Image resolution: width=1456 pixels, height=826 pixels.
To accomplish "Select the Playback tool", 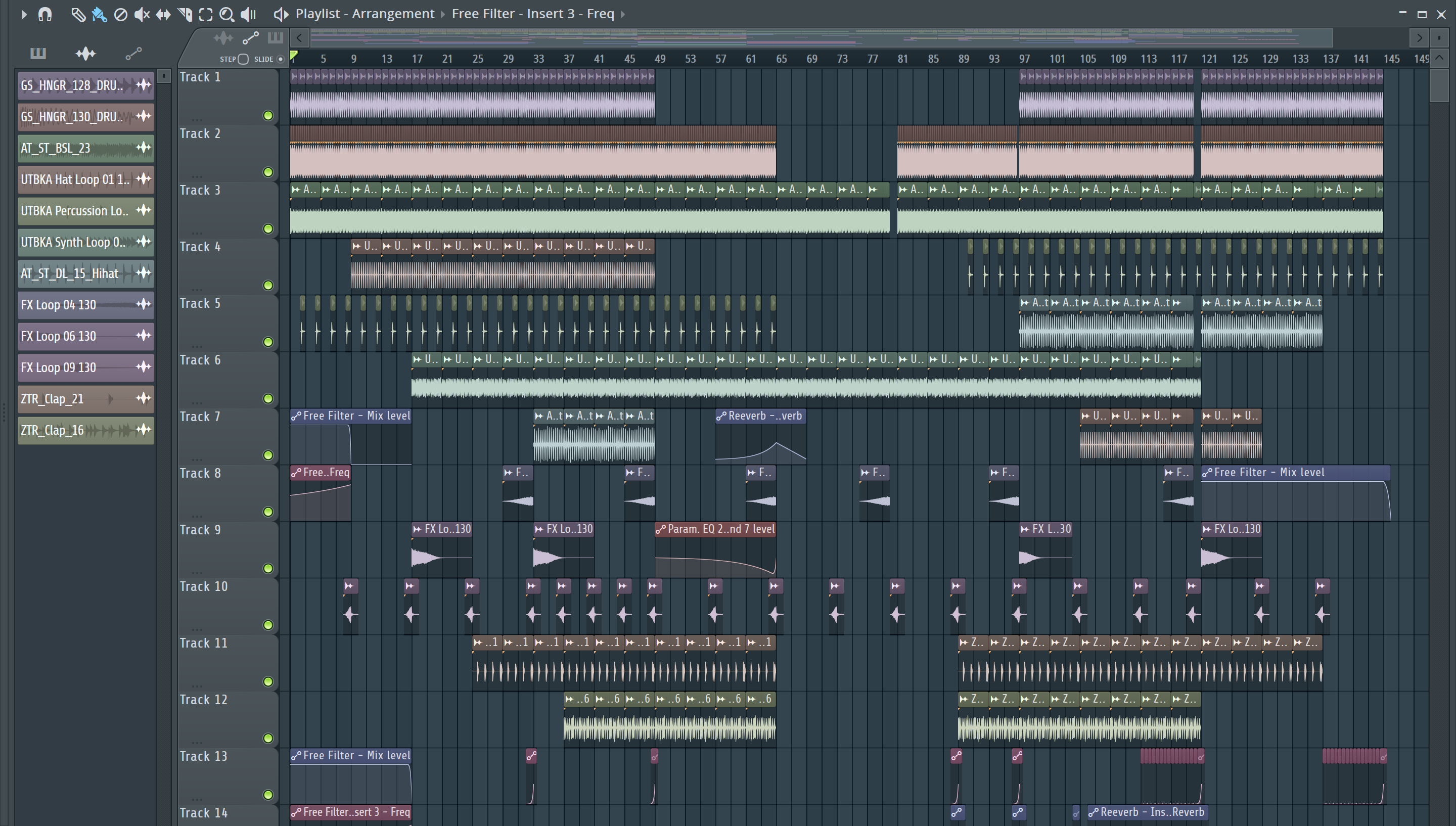I will point(248,14).
